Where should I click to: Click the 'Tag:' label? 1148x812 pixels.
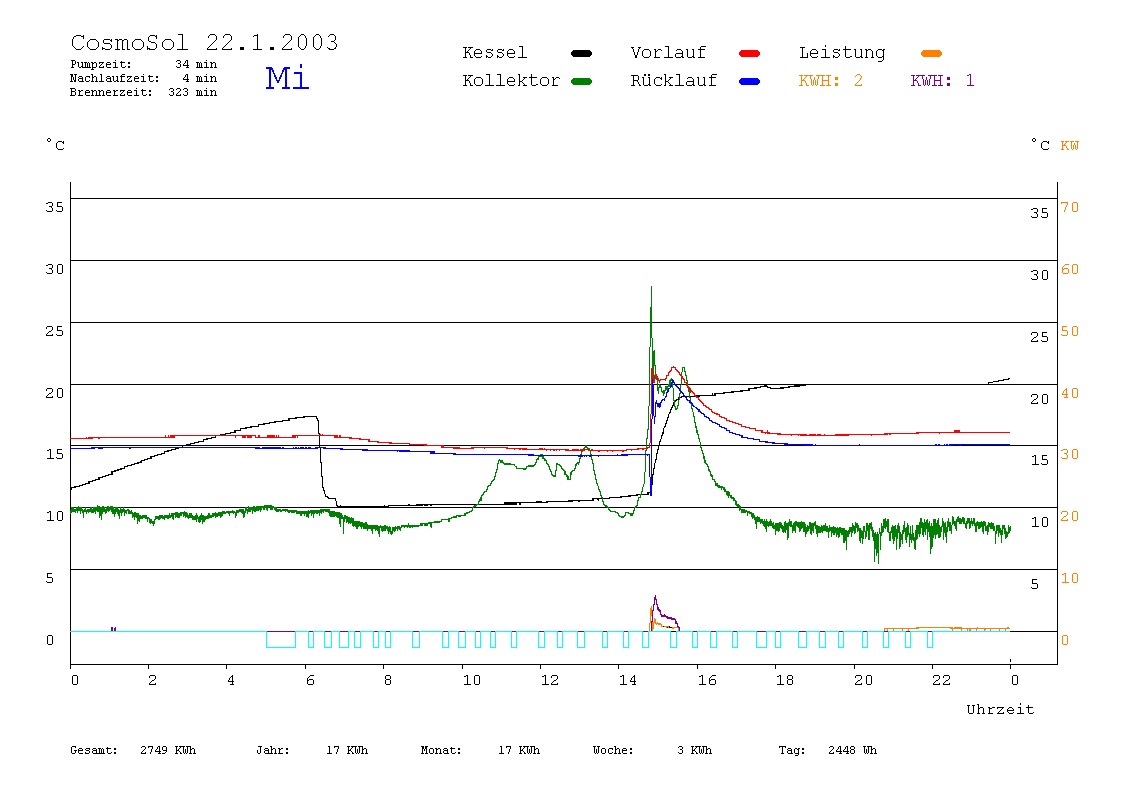791,750
